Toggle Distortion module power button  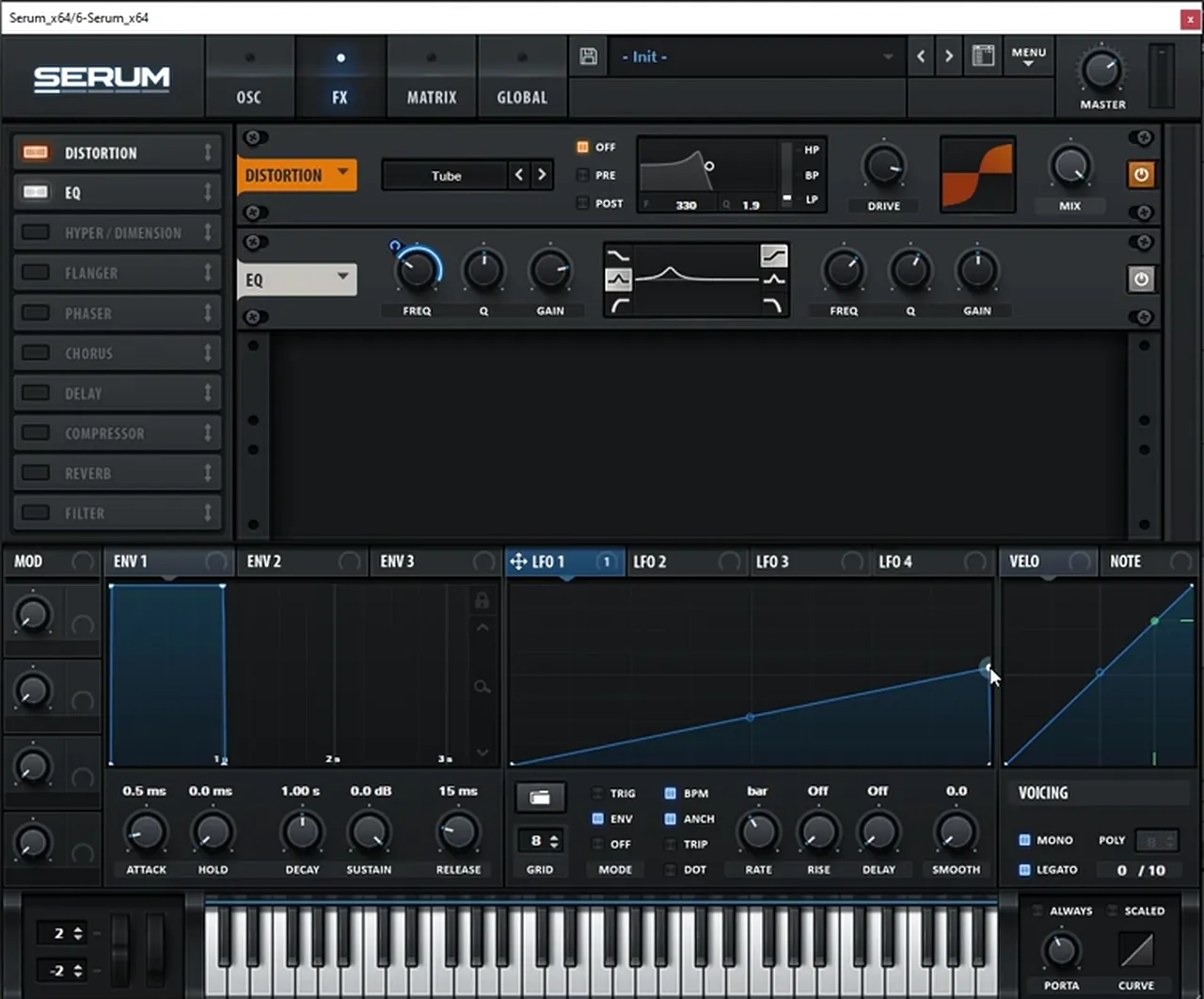click(x=1141, y=174)
